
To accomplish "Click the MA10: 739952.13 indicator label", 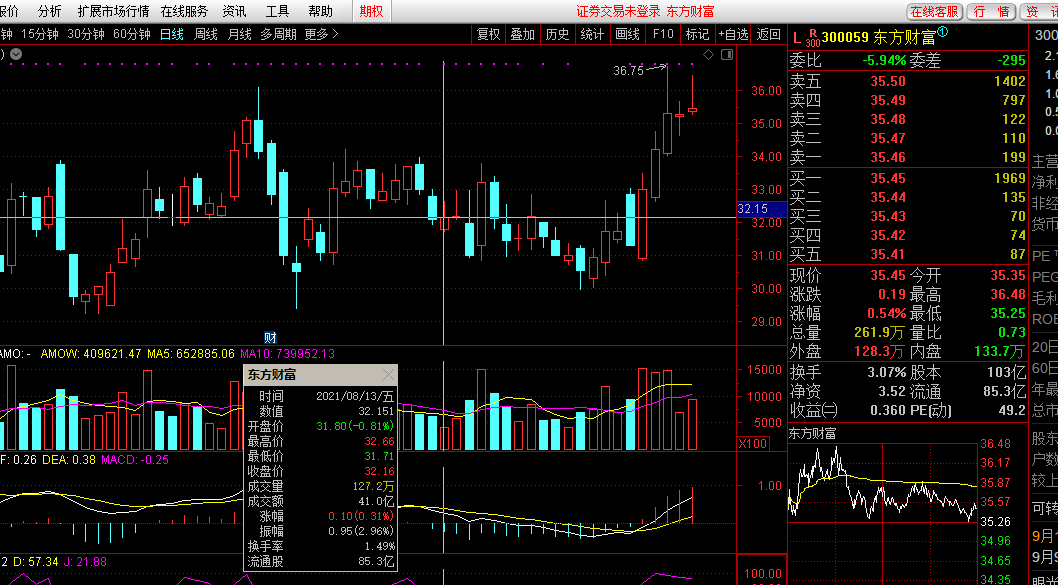I will coord(287,354).
